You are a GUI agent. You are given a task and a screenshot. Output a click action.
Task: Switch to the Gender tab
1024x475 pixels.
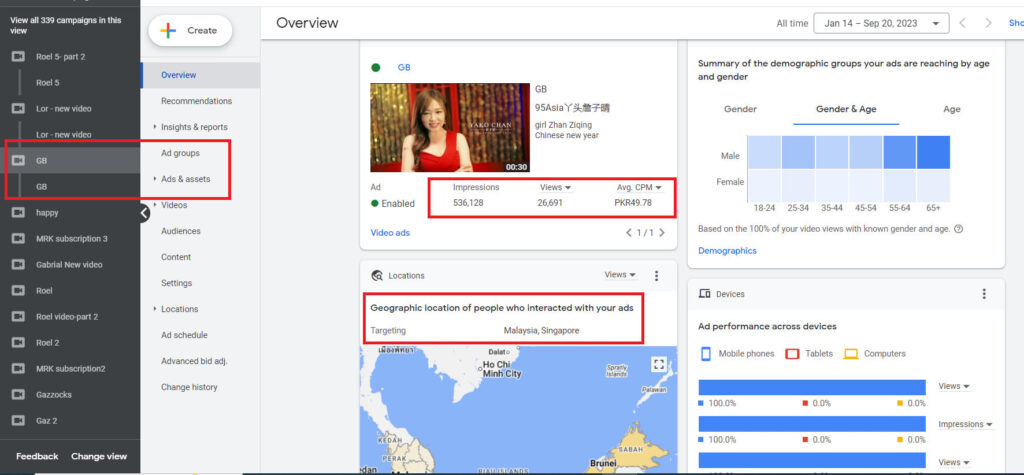[x=740, y=109]
